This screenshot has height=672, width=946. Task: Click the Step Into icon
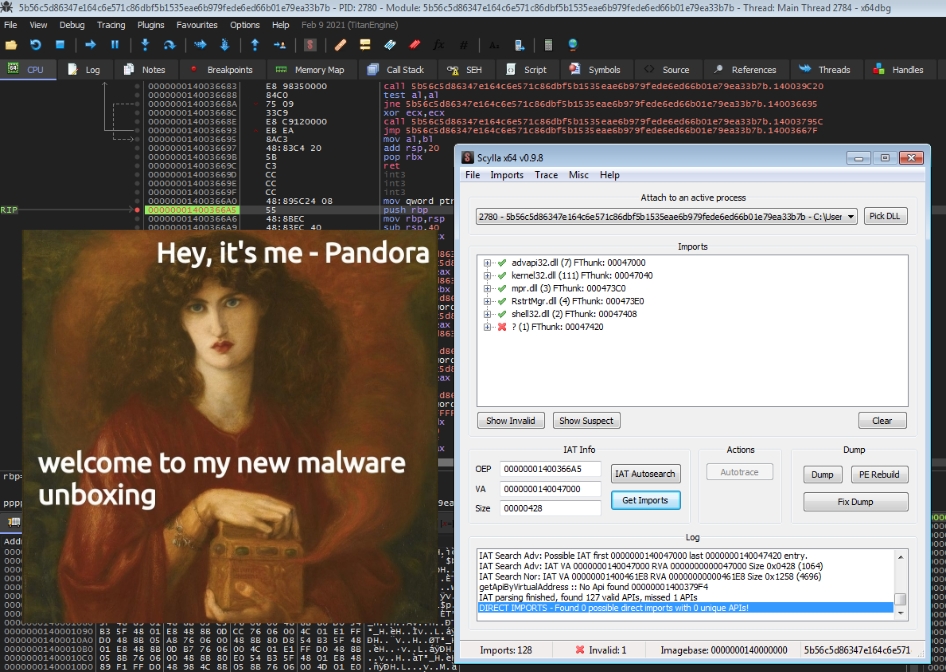[x=145, y=45]
